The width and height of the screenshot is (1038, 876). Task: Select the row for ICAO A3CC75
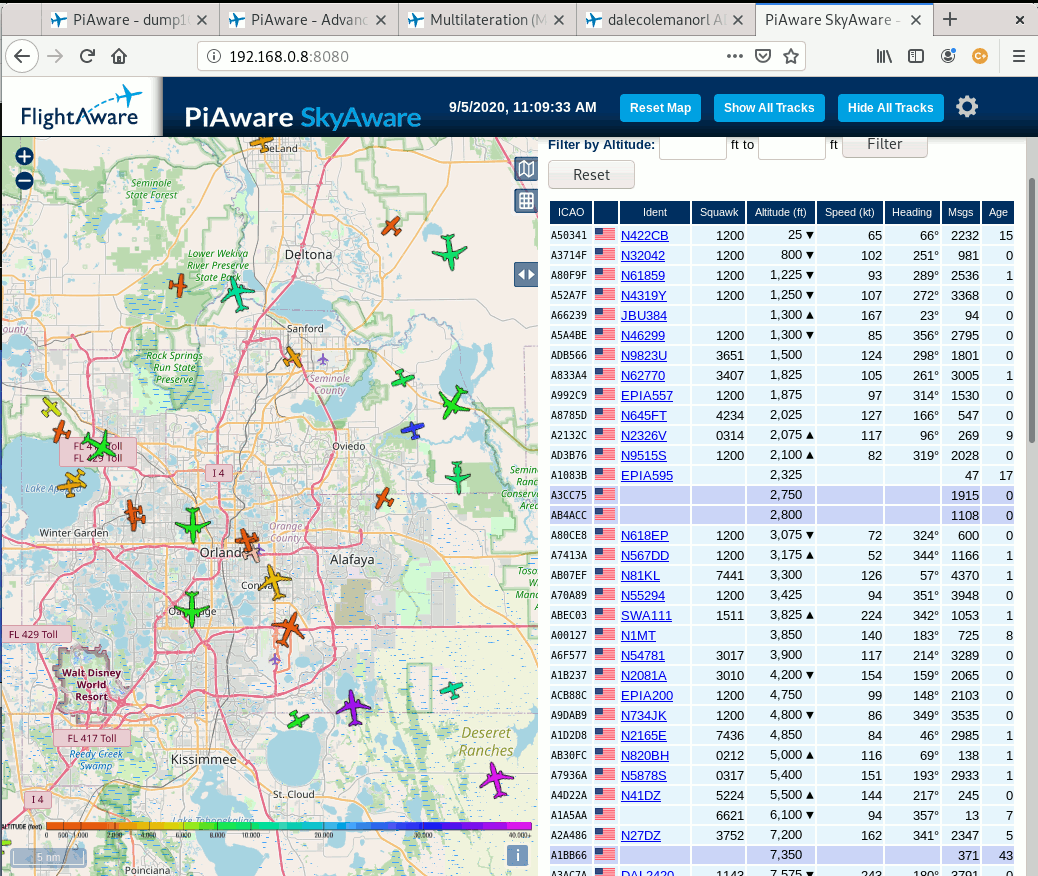click(x=782, y=495)
